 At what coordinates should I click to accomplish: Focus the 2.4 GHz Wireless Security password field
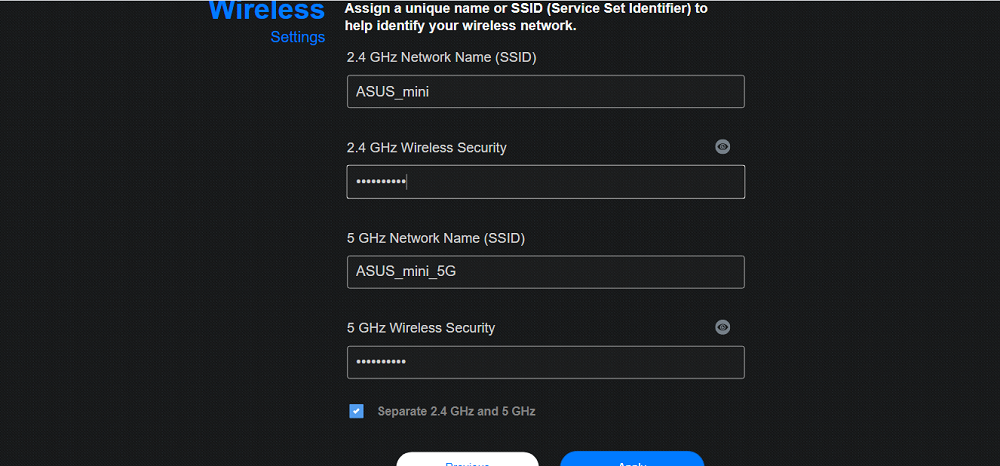coord(546,182)
